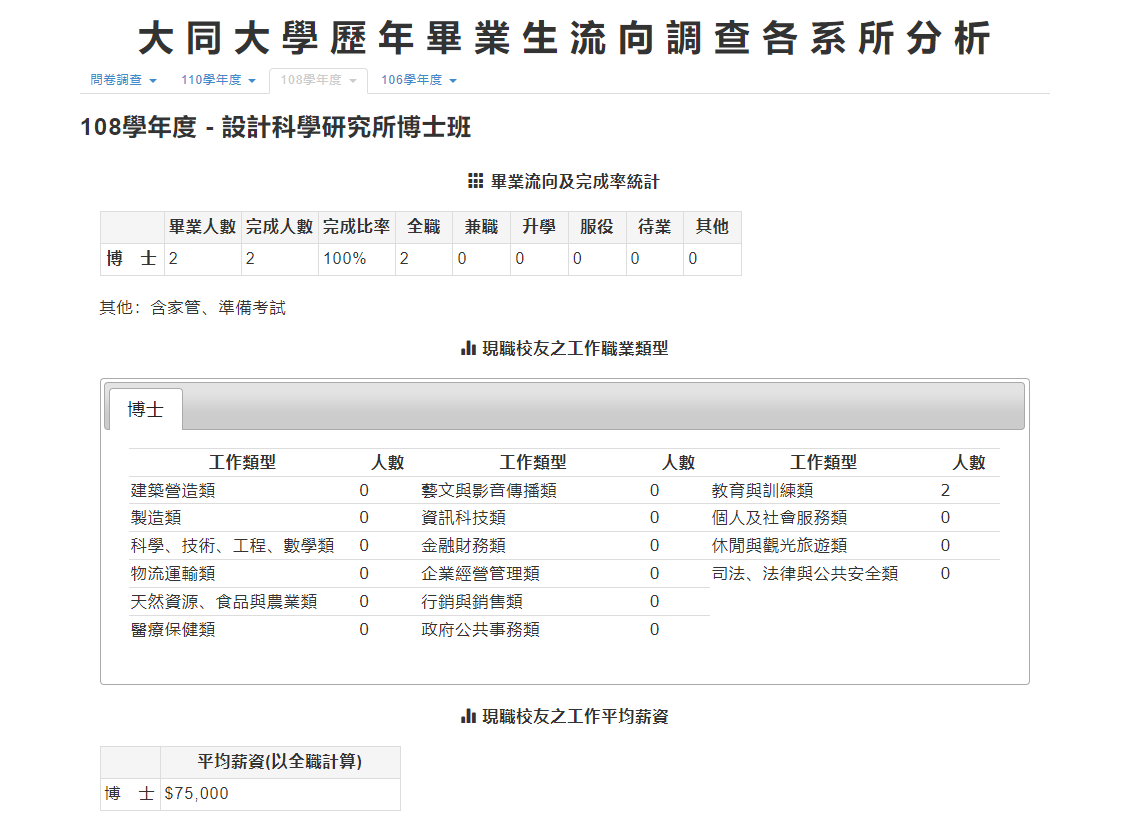Click the 物流運輸類 row label

(173, 574)
